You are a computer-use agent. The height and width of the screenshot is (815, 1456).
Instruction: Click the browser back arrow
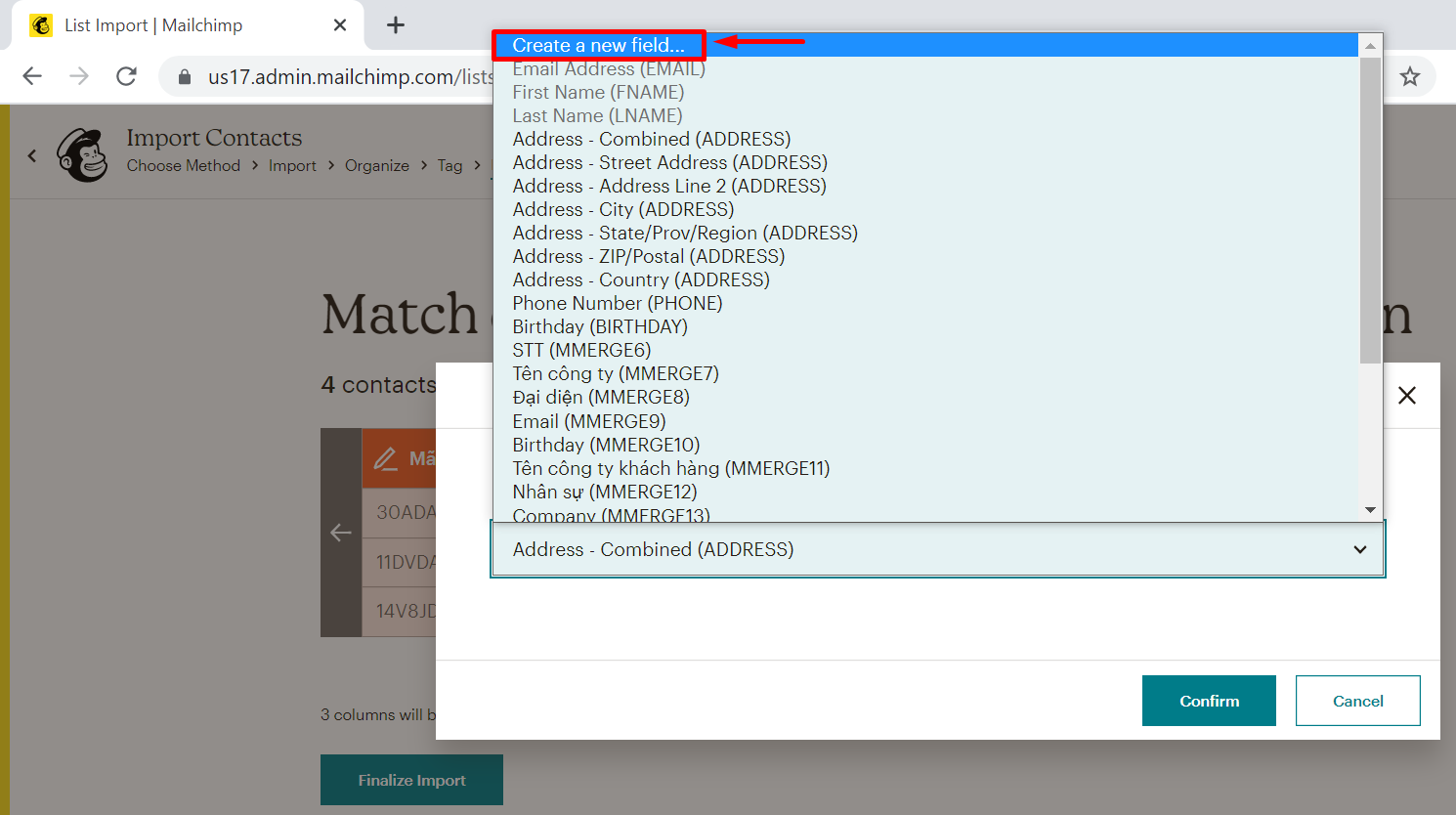pyautogui.click(x=32, y=76)
